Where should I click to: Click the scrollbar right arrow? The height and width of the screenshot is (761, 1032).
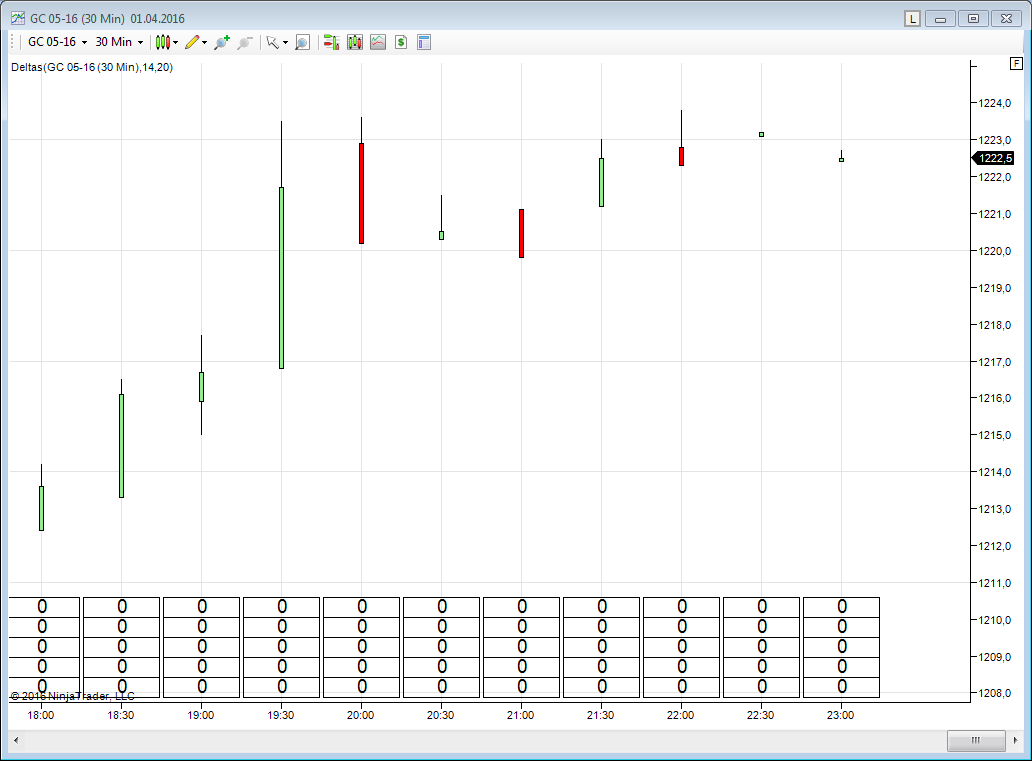click(1015, 740)
